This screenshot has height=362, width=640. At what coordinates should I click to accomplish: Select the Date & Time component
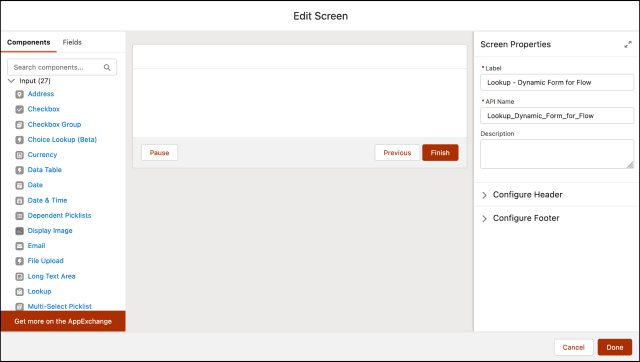47,200
